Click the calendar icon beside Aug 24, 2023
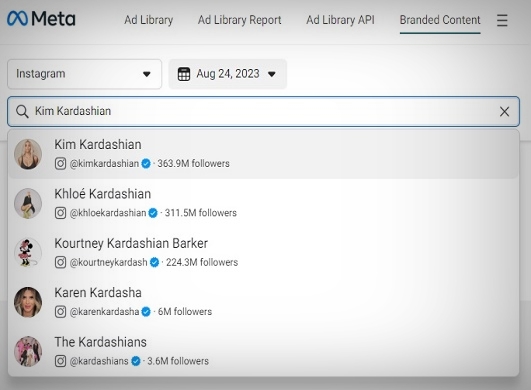Image resolution: width=531 pixels, height=390 pixels. click(184, 74)
